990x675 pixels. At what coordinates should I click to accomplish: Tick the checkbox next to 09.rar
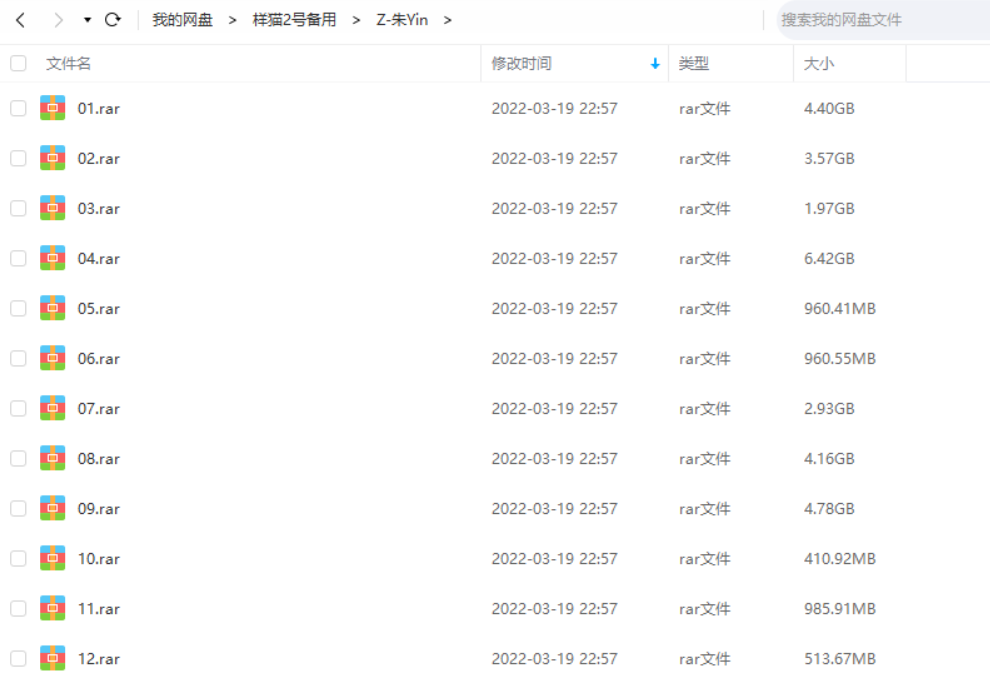point(18,508)
